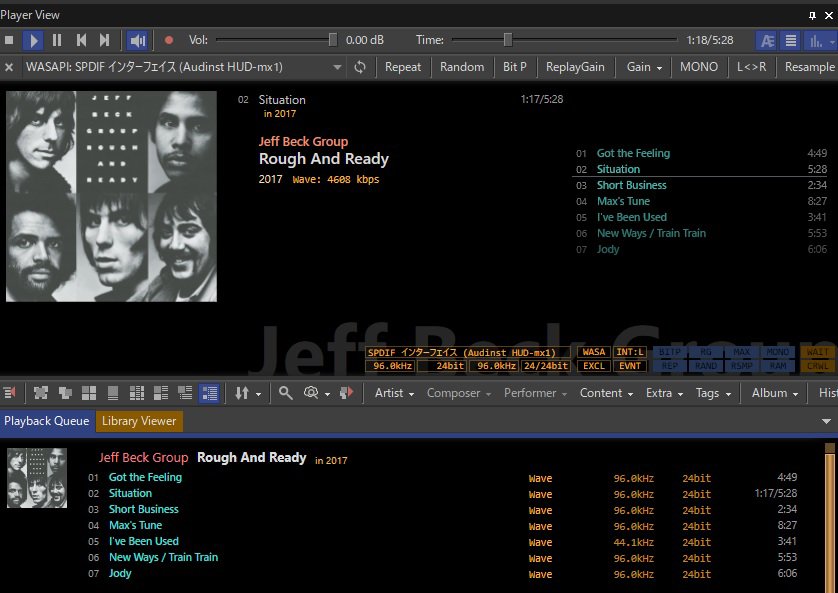Select the four-square grid view icon
Image resolution: width=838 pixels, height=593 pixels.
coord(89,393)
